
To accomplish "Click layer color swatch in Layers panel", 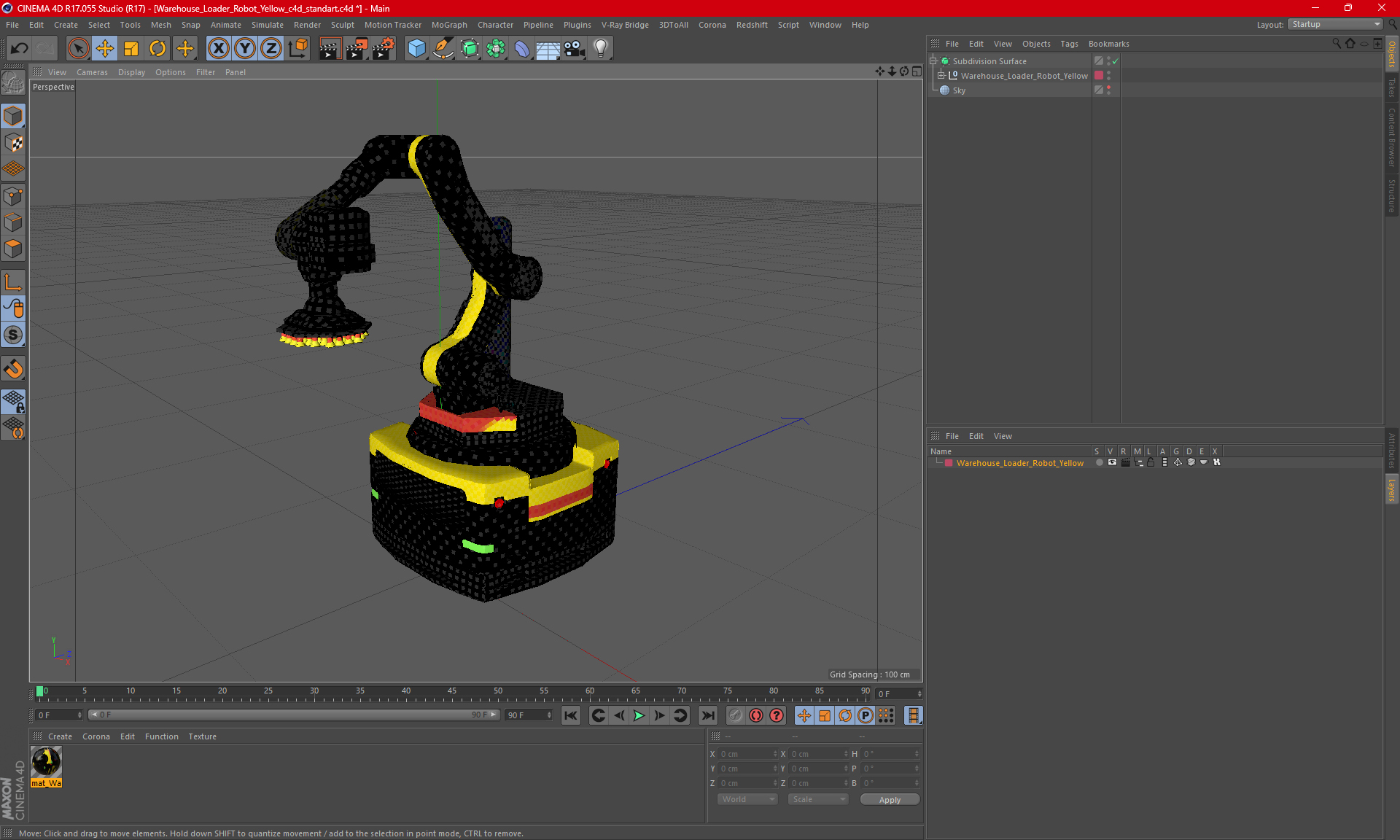I will pos(949,463).
